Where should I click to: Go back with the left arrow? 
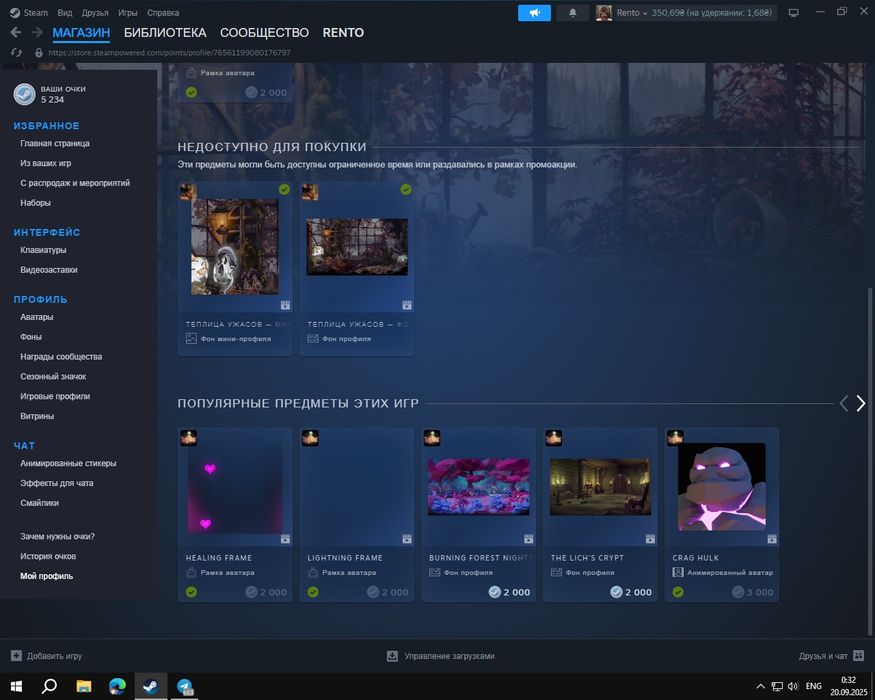coord(16,32)
